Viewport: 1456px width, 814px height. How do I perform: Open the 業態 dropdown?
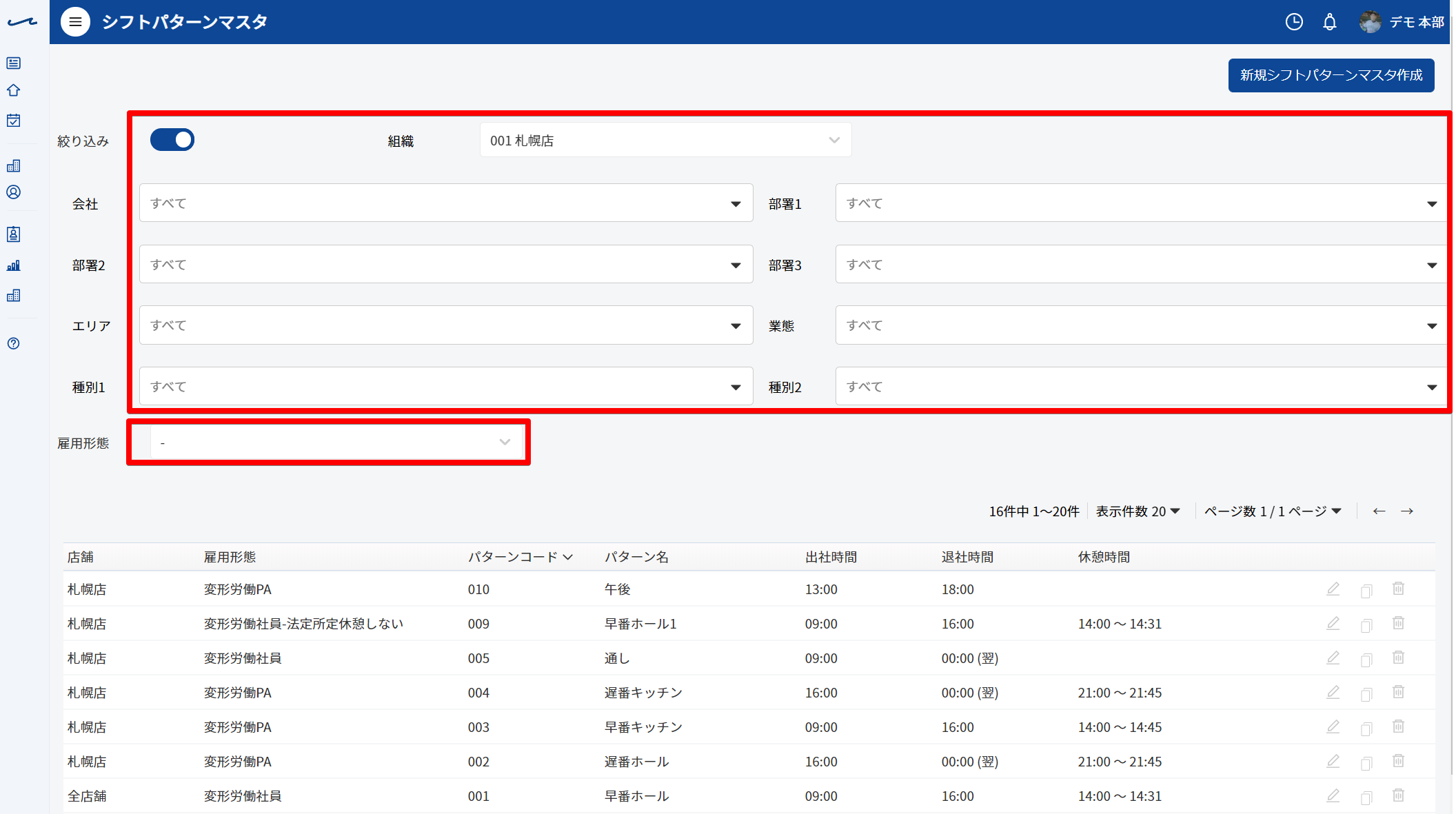click(x=1141, y=325)
